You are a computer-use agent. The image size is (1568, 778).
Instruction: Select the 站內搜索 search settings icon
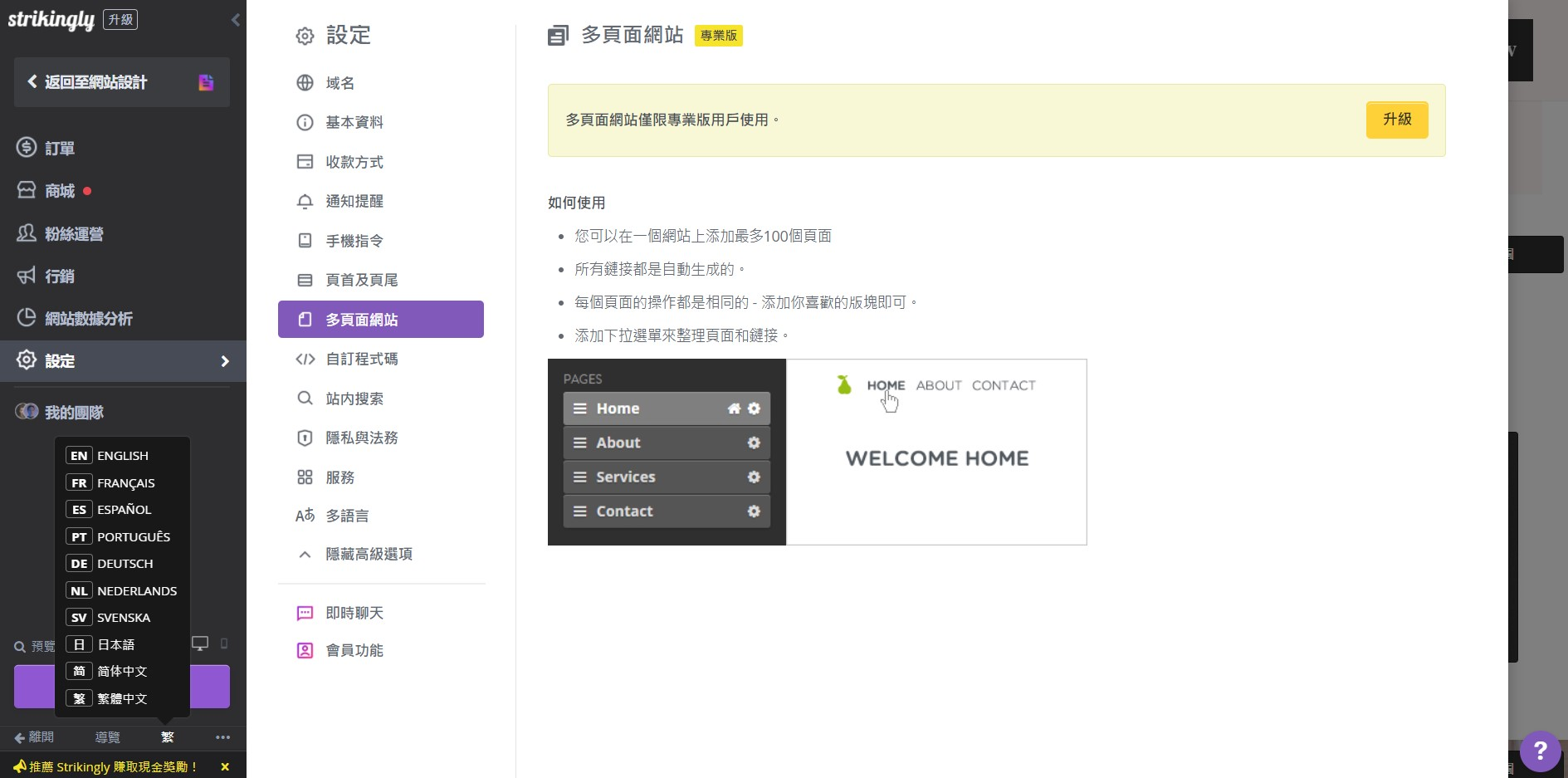305,399
